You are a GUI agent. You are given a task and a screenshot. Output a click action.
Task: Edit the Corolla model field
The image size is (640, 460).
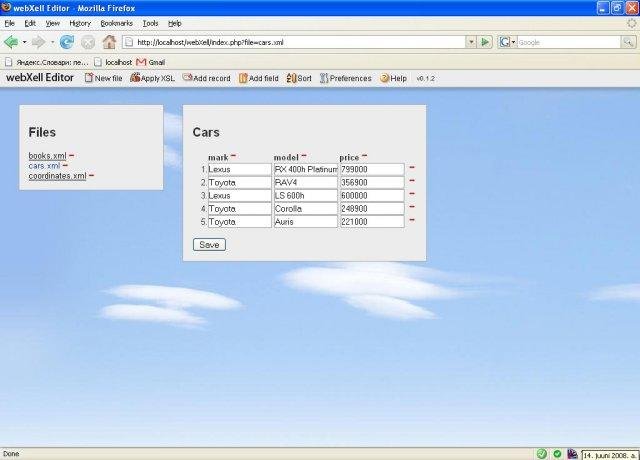[306, 209]
